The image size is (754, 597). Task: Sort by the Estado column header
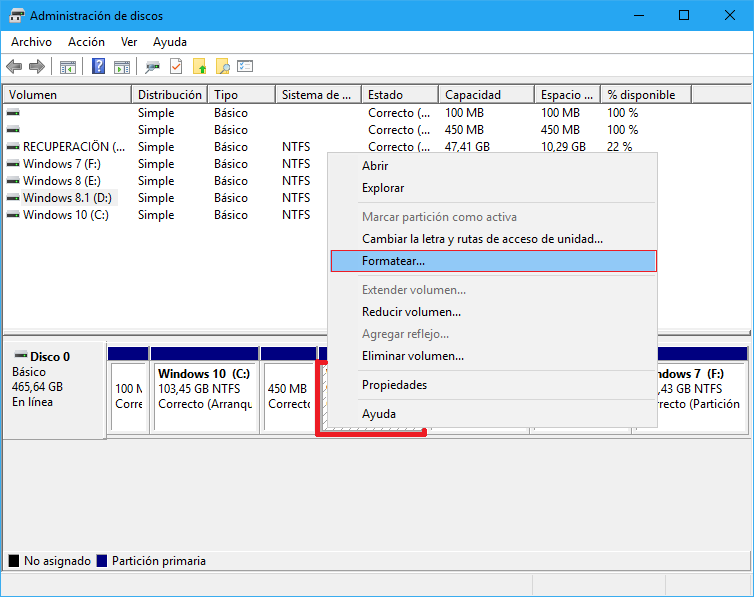pos(400,95)
